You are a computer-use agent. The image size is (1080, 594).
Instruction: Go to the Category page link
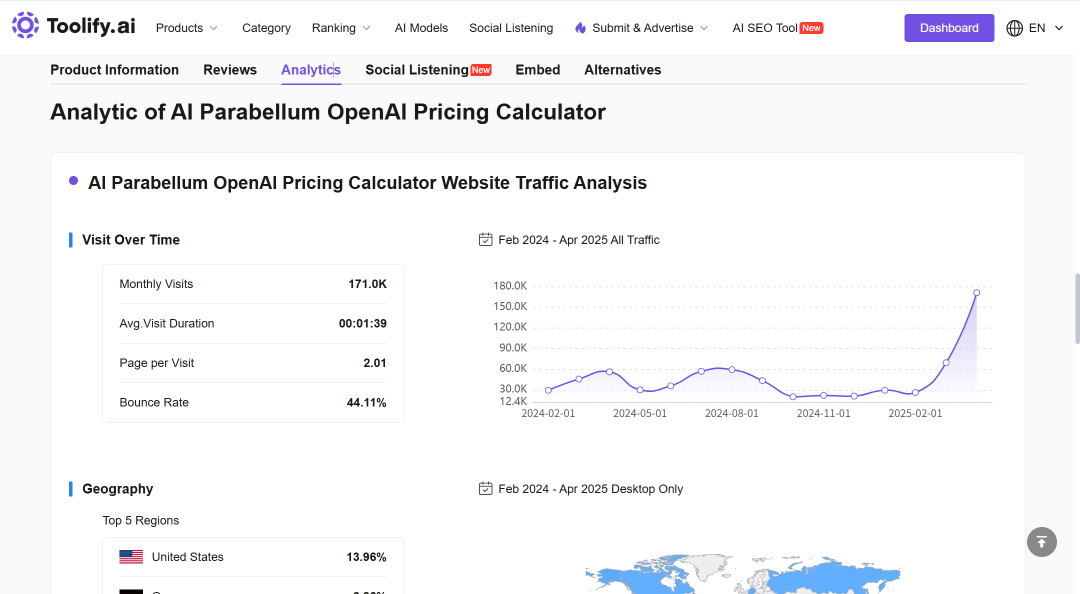pos(267,28)
